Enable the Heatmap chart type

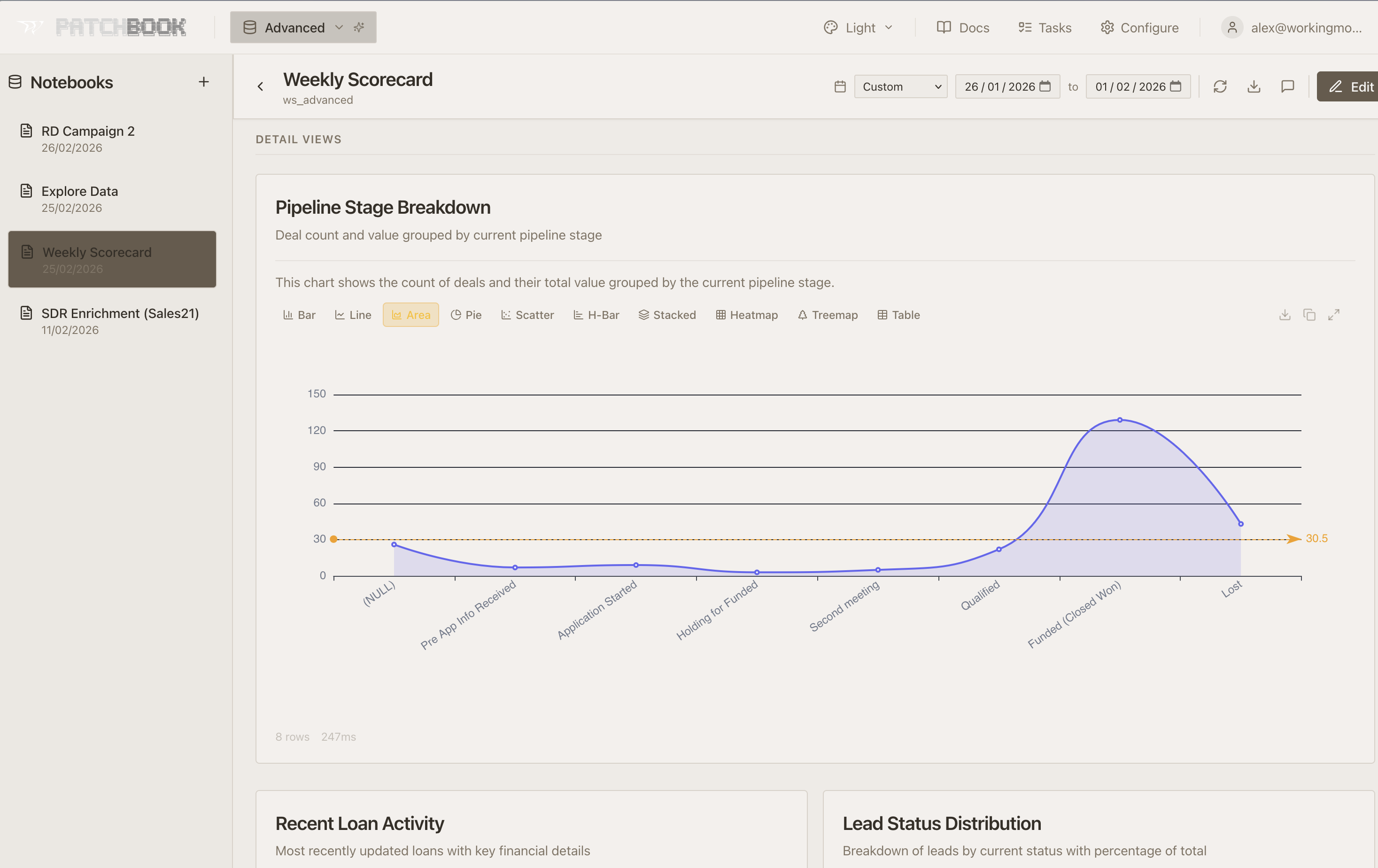tap(747, 314)
